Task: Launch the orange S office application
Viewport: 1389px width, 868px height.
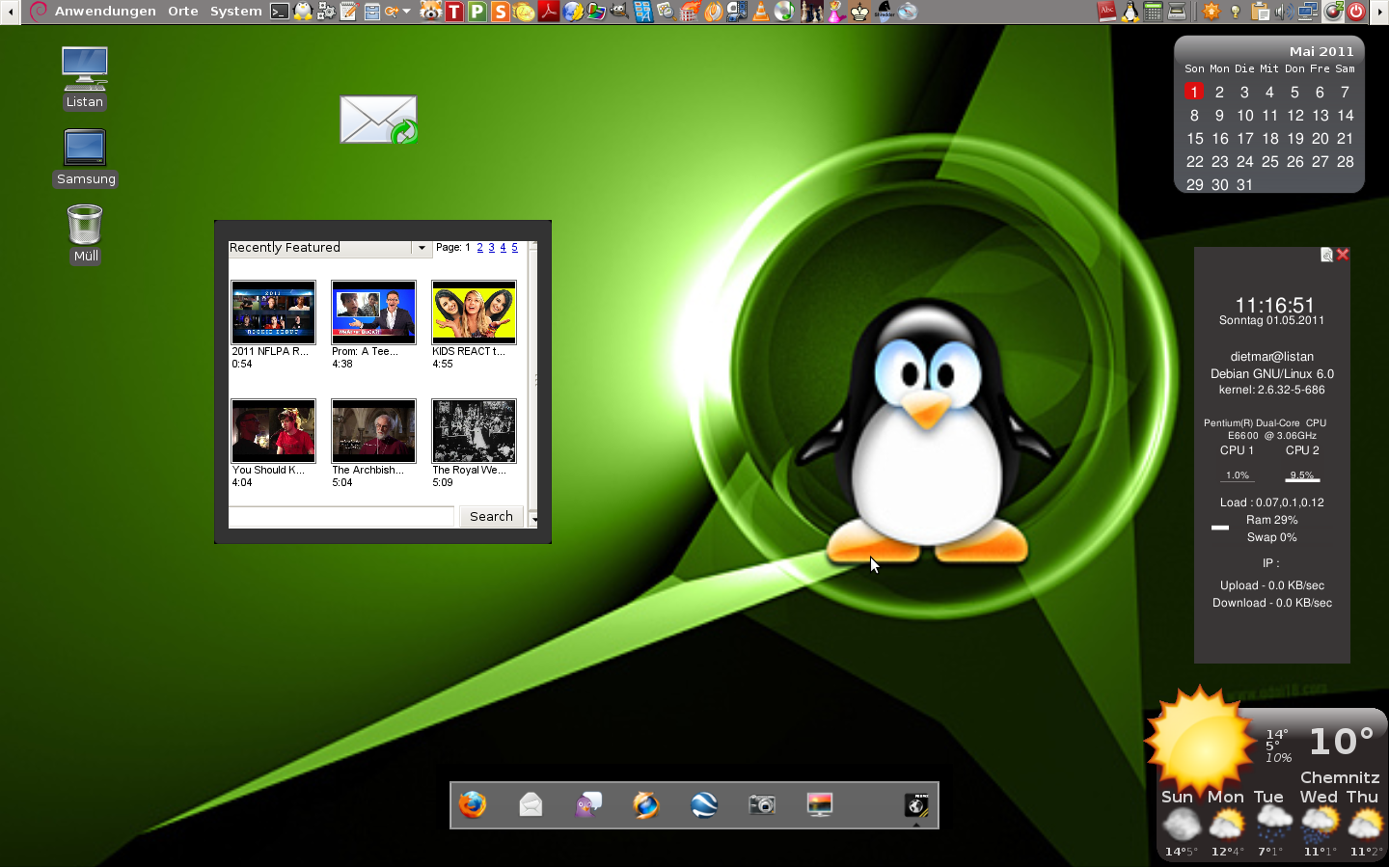Action: coord(501,12)
